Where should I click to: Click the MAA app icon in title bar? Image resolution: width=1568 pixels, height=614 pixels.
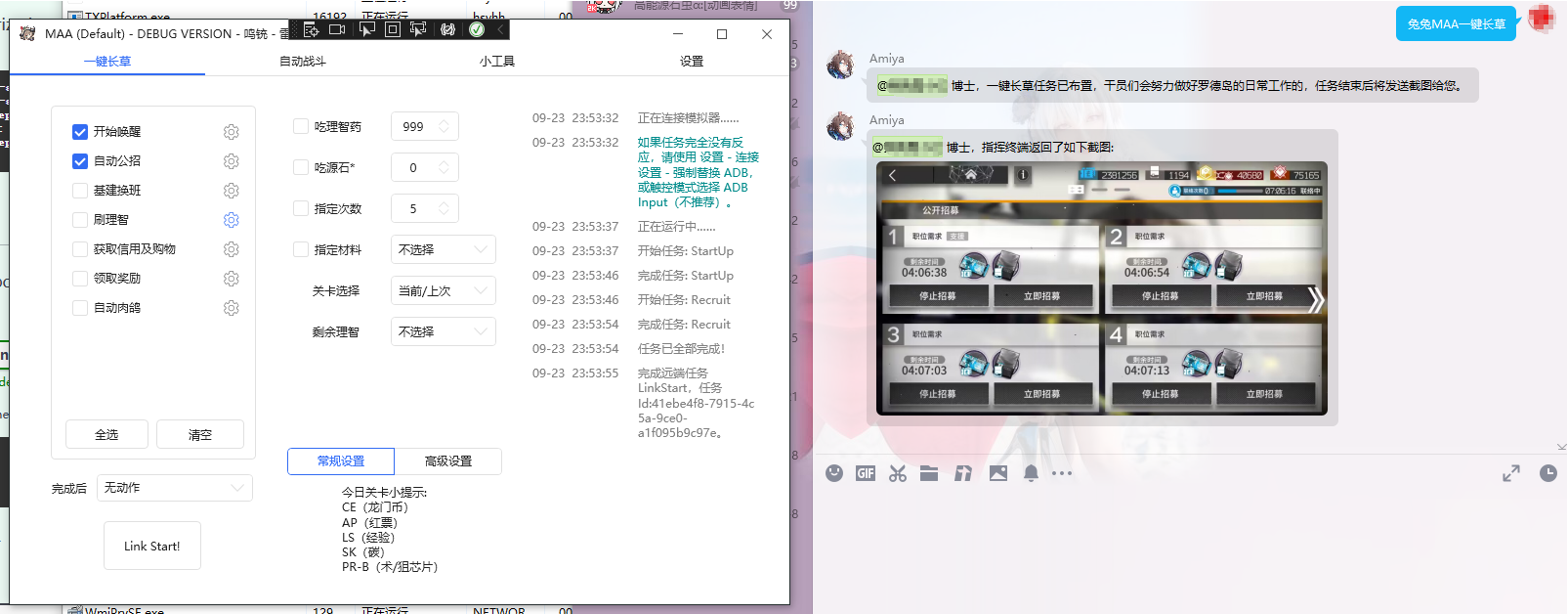27,33
